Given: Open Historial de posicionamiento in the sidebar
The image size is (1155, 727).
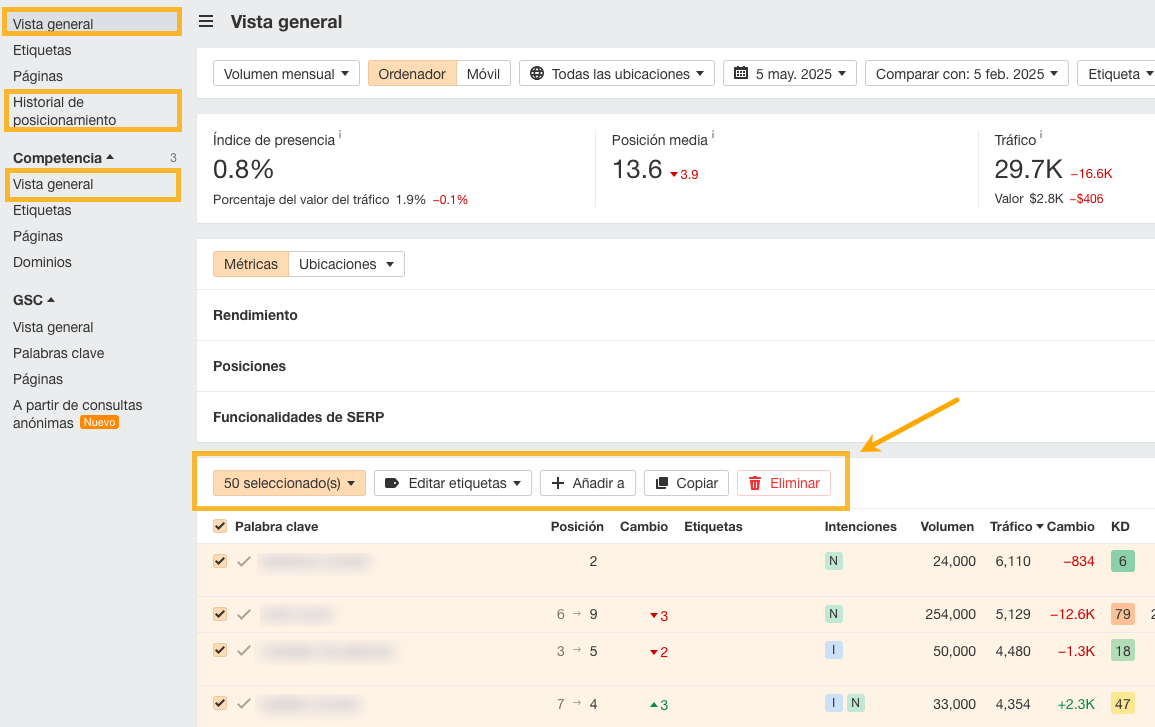Looking at the screenshot, I should pyautogui.click(x=74, y=110).
